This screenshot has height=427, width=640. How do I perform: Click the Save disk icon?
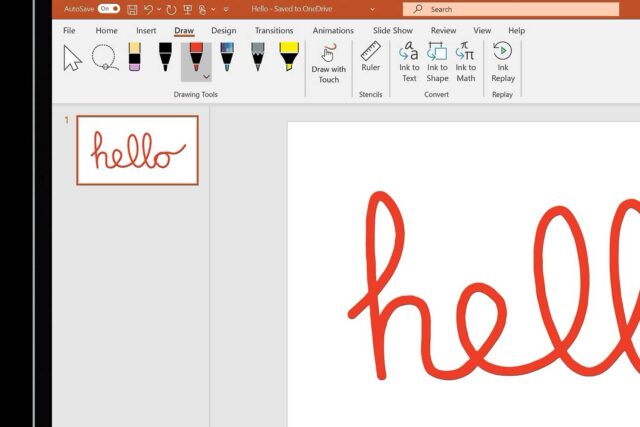click(x=132, y=9)
